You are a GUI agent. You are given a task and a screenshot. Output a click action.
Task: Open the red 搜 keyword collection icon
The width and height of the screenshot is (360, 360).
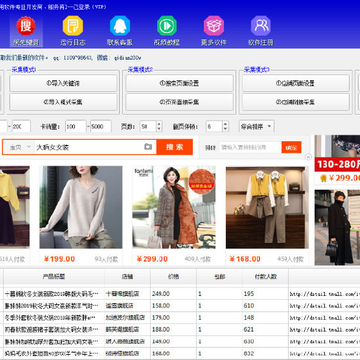26,26
